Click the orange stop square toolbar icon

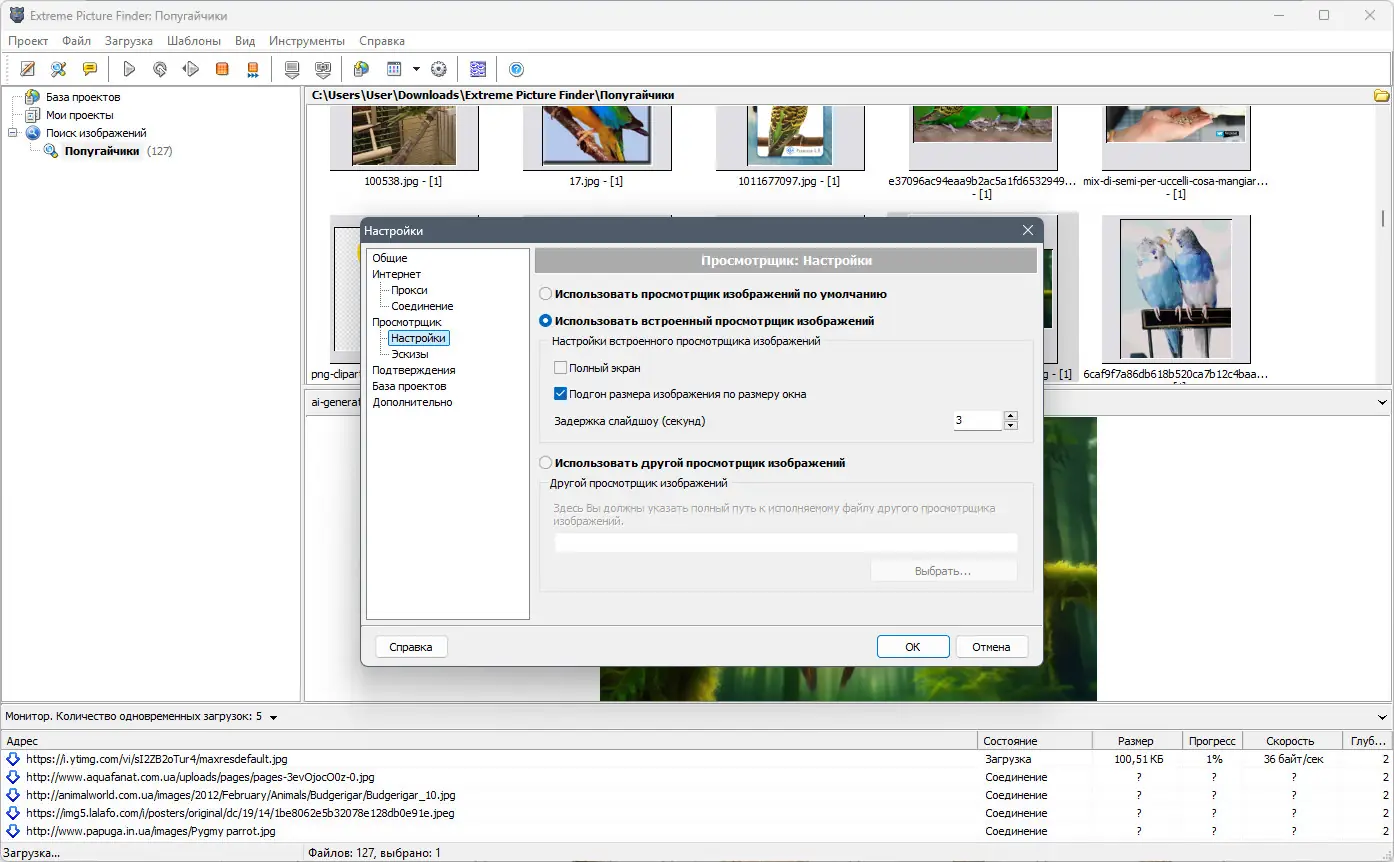pos(222,69)
